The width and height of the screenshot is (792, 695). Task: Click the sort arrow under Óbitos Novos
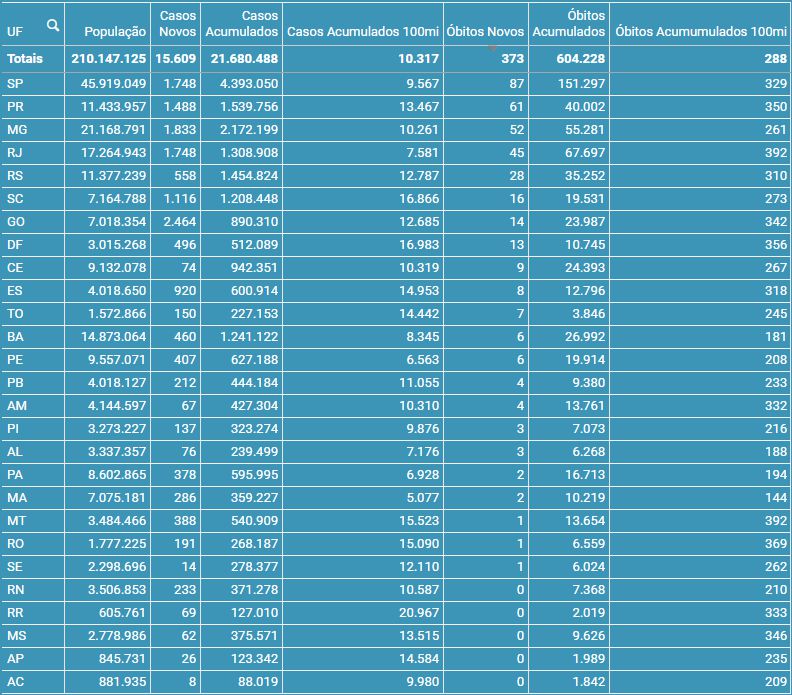click(x=492, y=47)
